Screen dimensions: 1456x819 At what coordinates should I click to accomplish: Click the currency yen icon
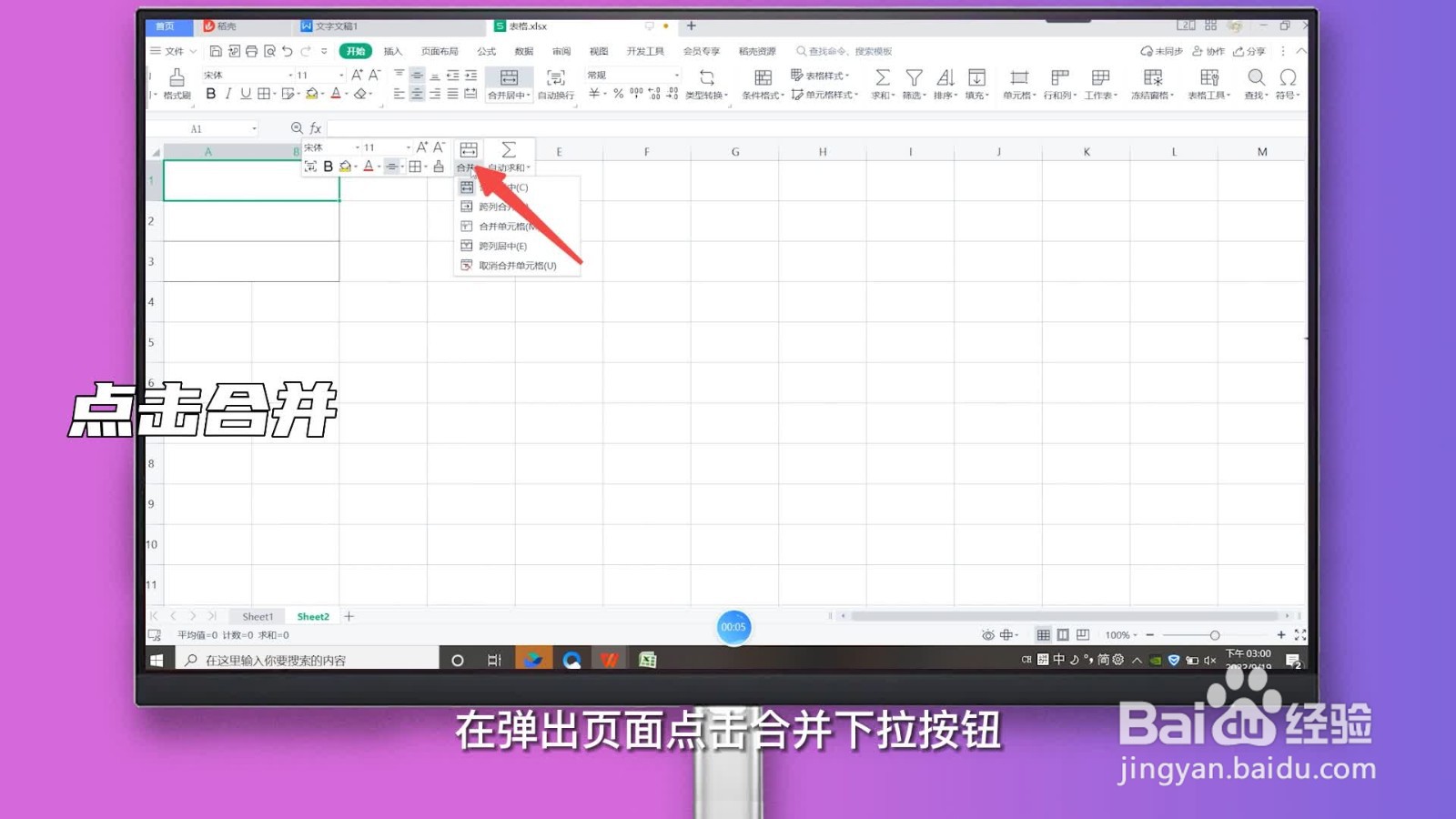[x=594, y=94]
